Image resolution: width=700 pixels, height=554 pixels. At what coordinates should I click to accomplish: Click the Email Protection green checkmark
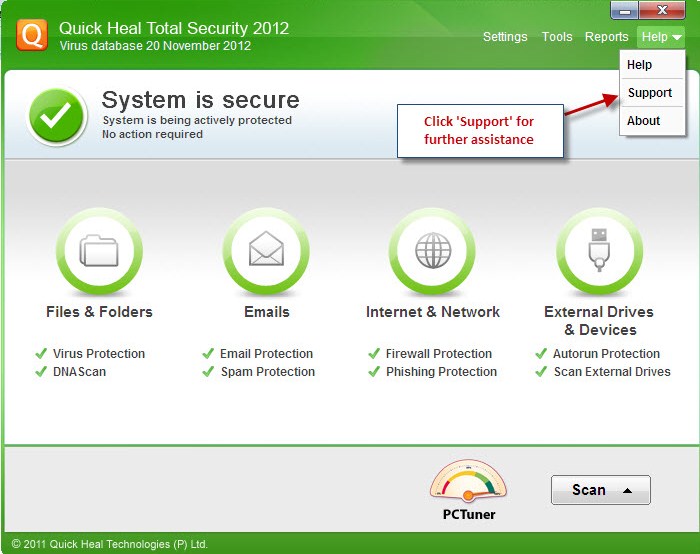tap(208, 354)
